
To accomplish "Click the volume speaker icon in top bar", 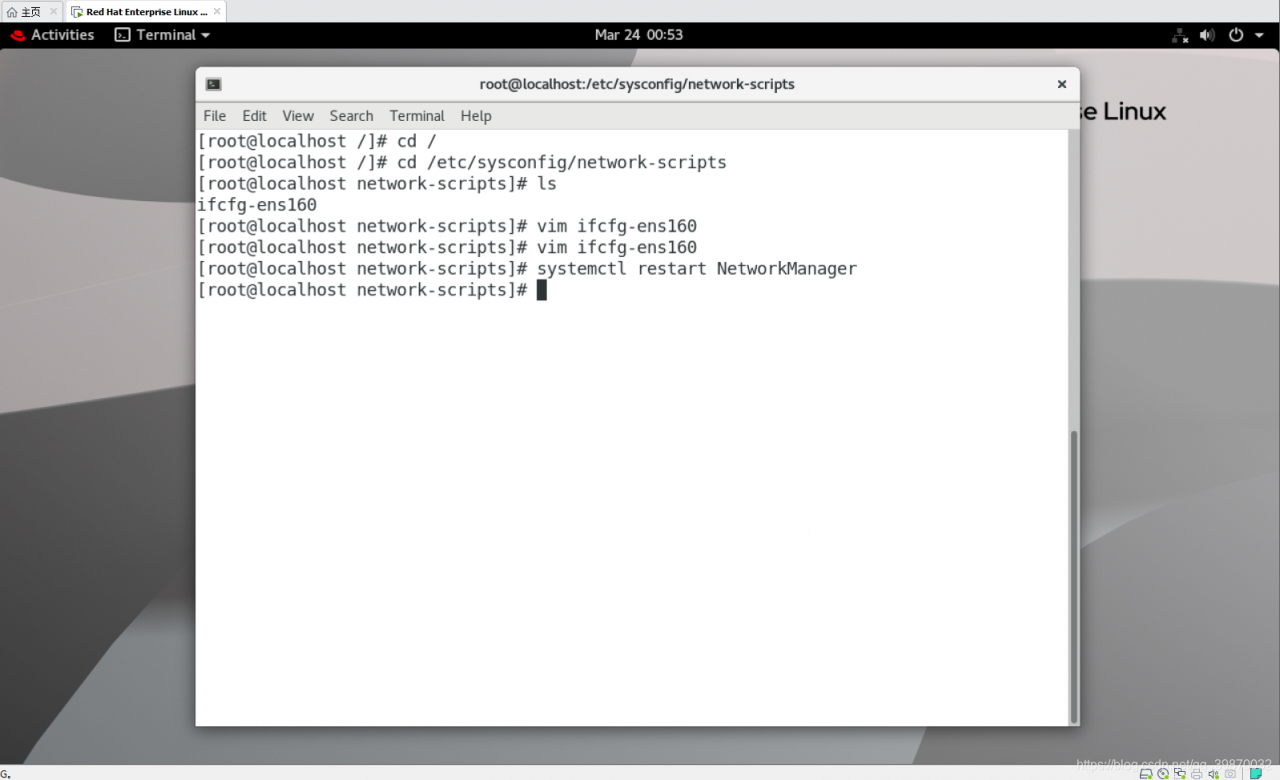I will pyautogui.click(x=1207, y=35).
